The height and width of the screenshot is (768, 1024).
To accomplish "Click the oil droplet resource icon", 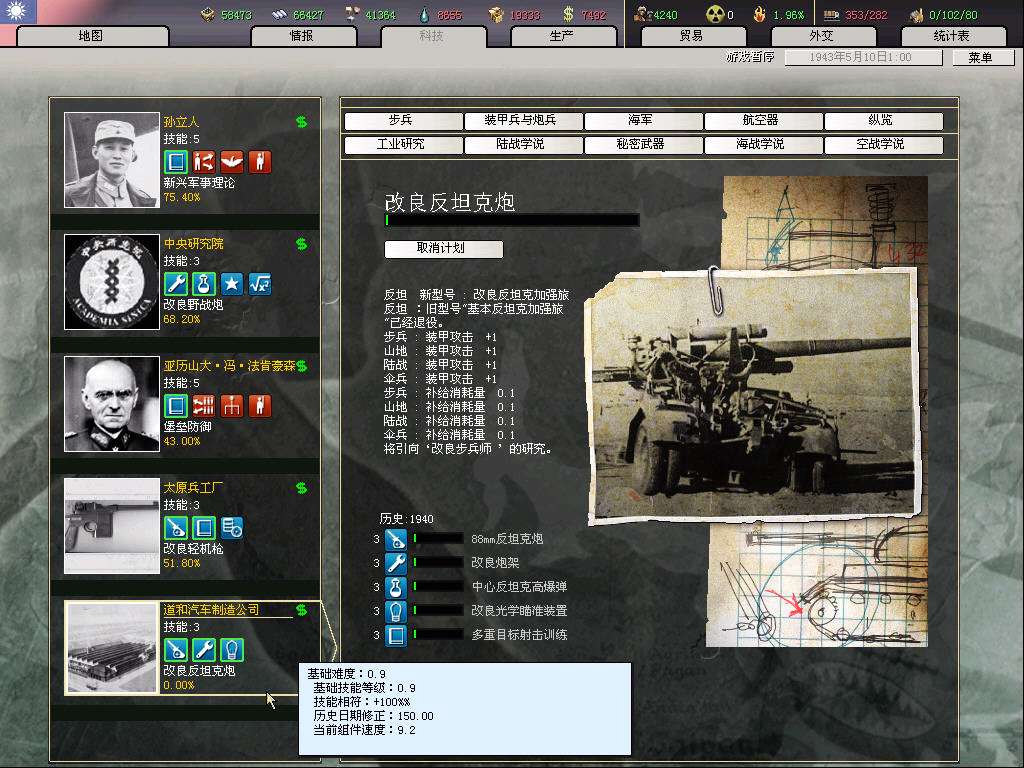I will 425,14.
